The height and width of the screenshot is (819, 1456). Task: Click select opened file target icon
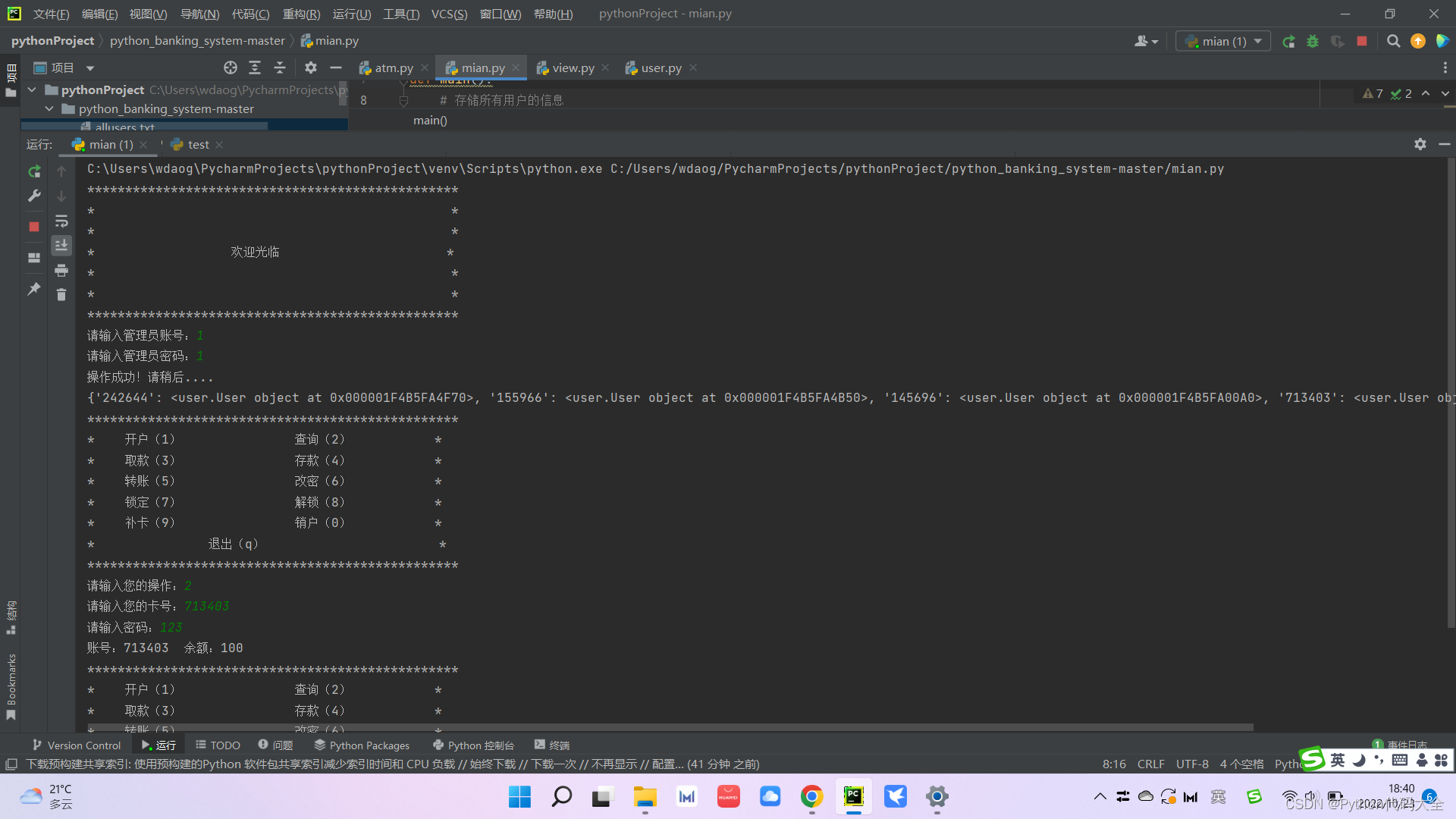231,68
